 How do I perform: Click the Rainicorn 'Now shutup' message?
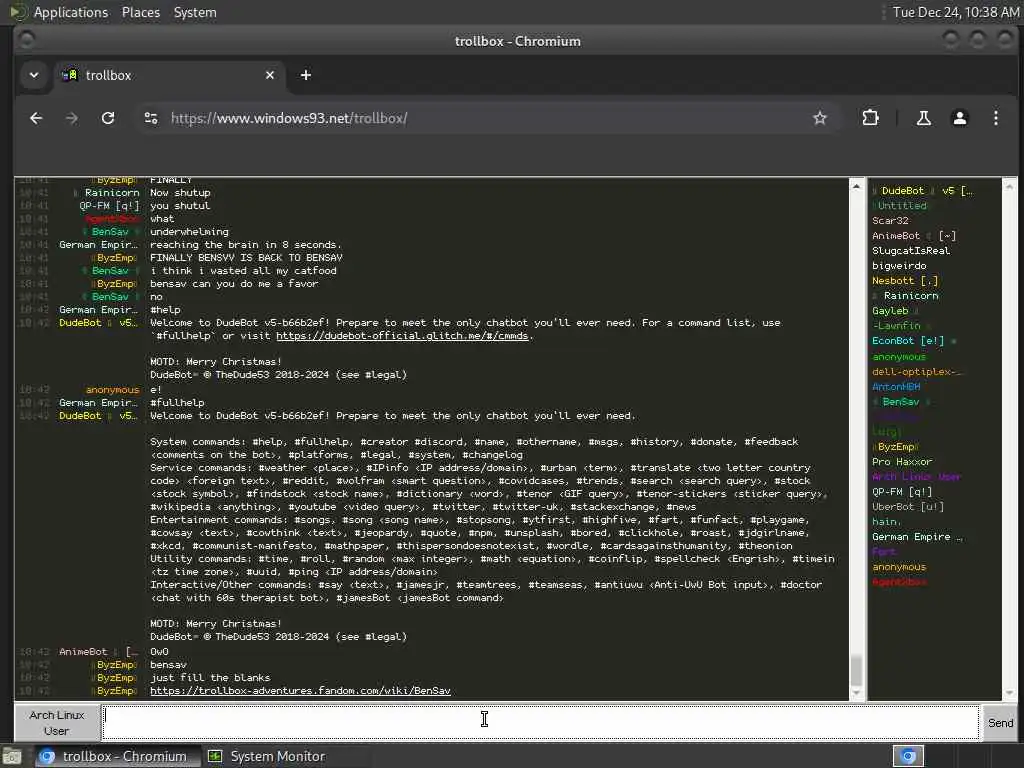pos(180,193)
